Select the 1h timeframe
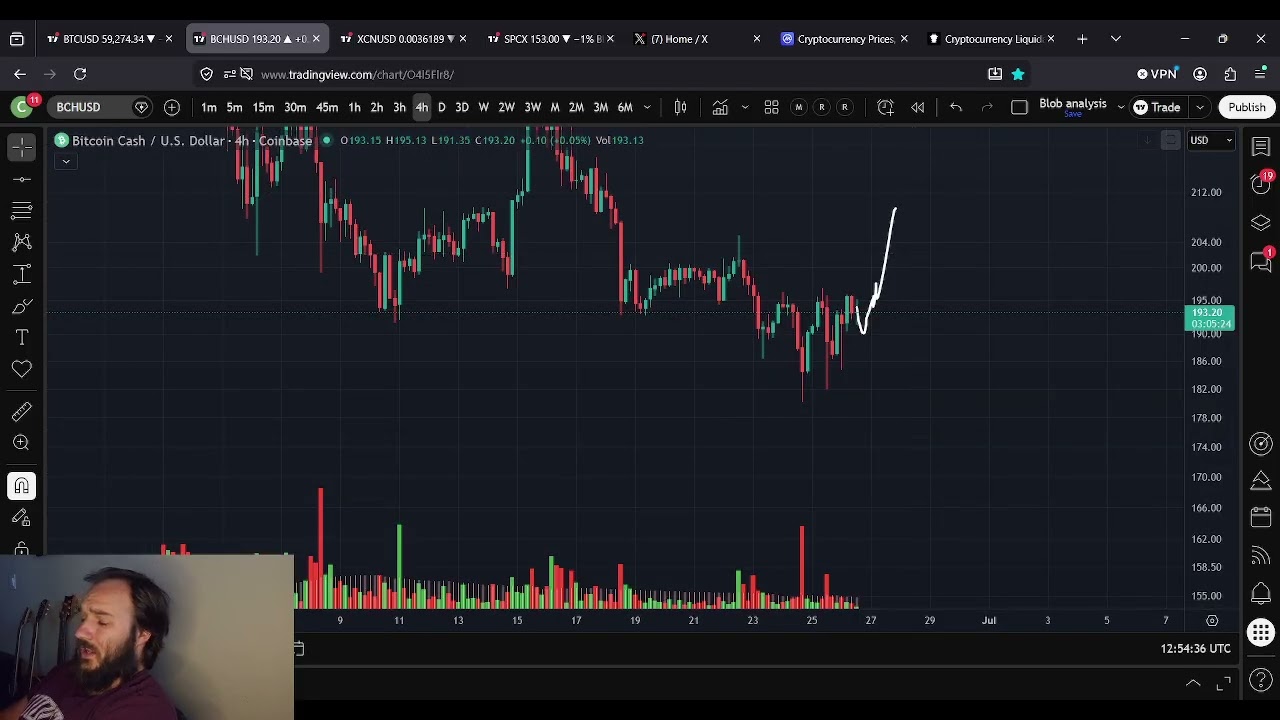 [x=354, y=107]
